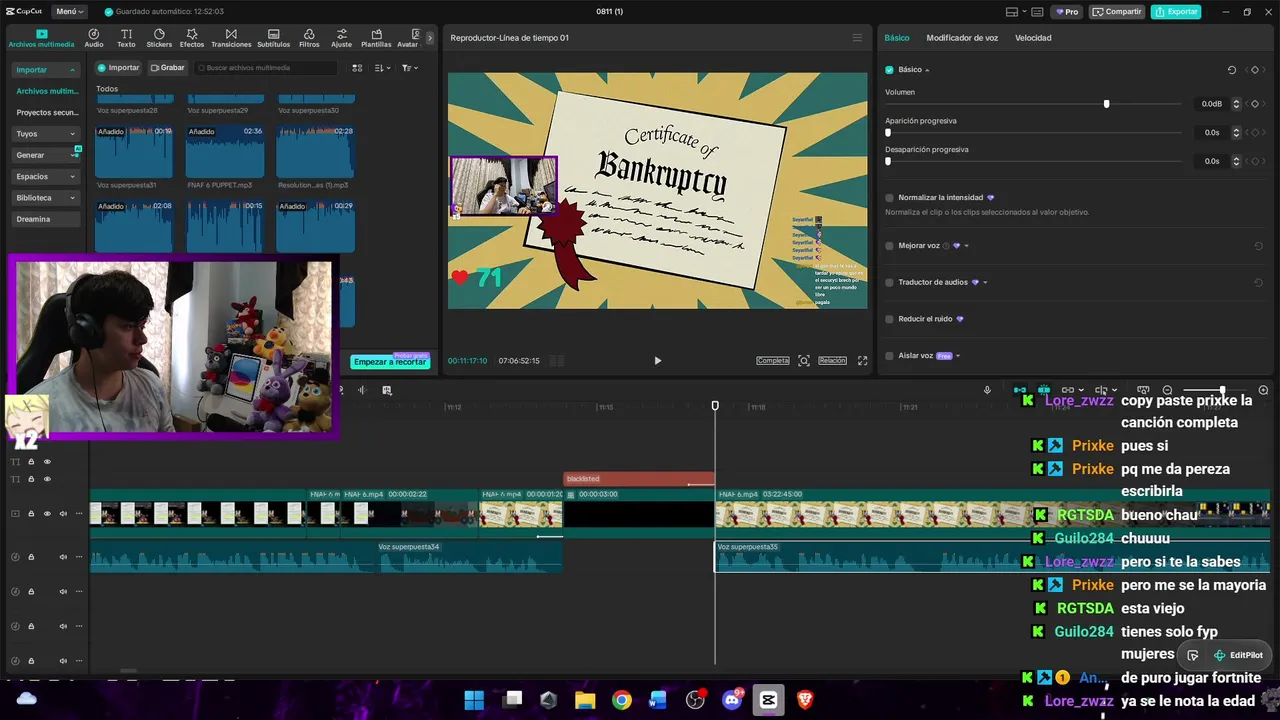Open the Menú dropdown

pos(70,12)
